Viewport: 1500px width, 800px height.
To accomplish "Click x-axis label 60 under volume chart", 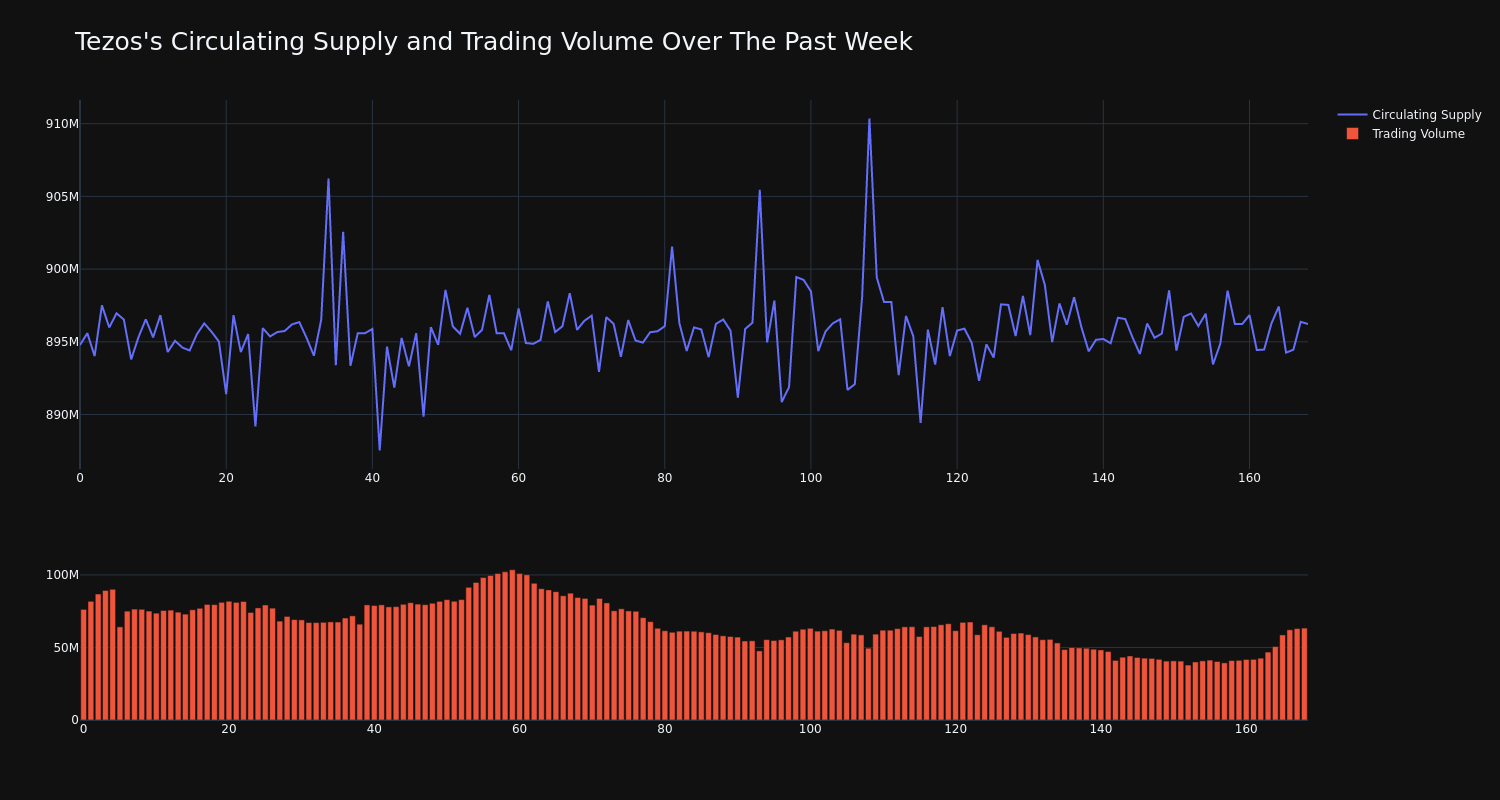I will 520,730.
